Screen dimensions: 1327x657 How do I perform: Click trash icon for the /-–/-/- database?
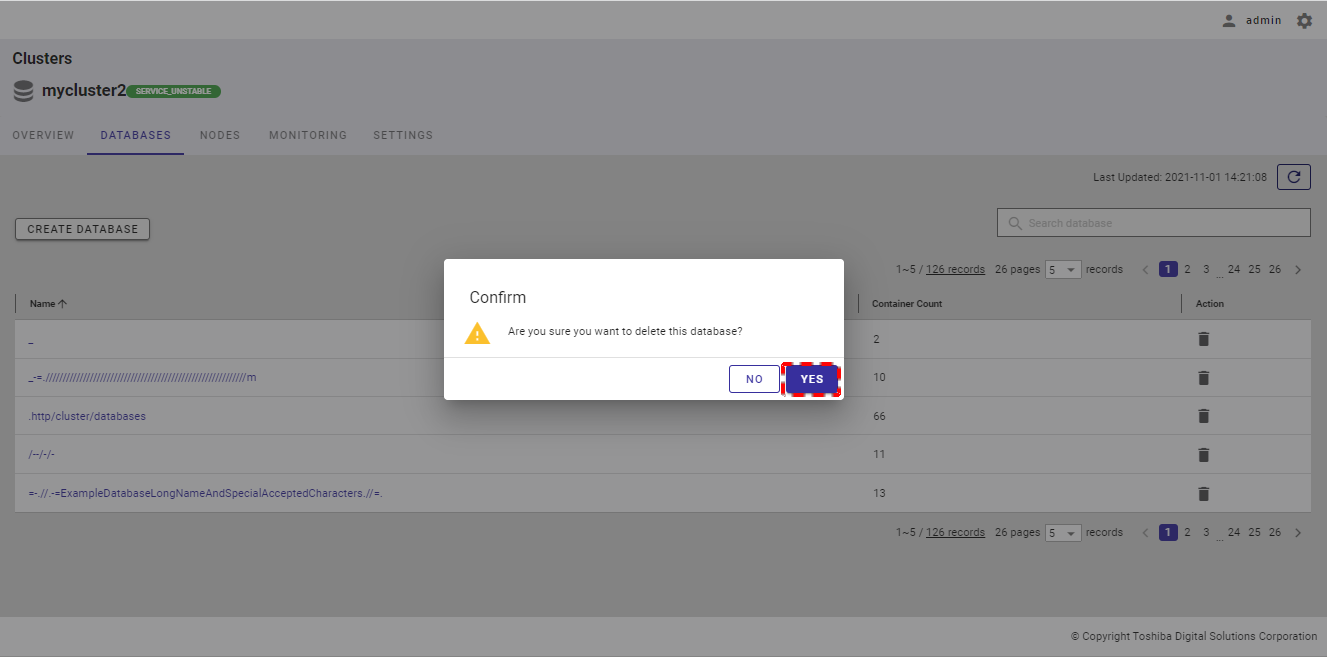[x=1203, y=455]
